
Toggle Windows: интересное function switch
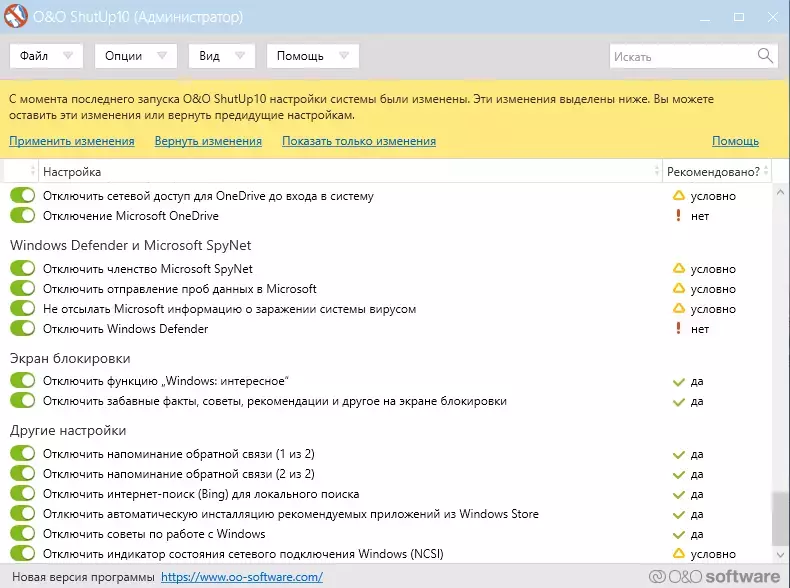pyautogui.click(x=23, y=381)
